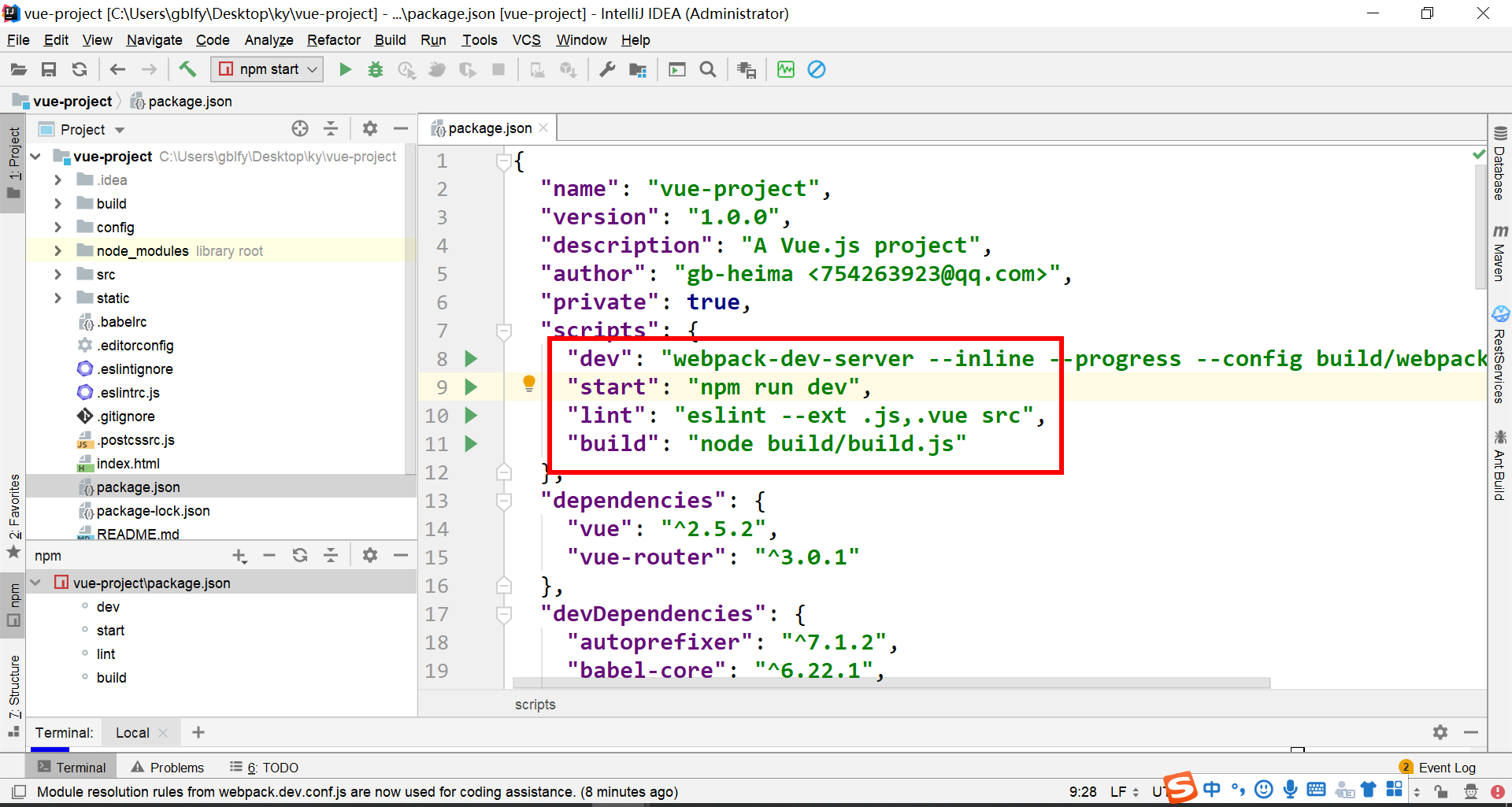This screenshot has height=807, width=1512.
Task: Select 'start' script in npm panel
Action: point(110,631)
